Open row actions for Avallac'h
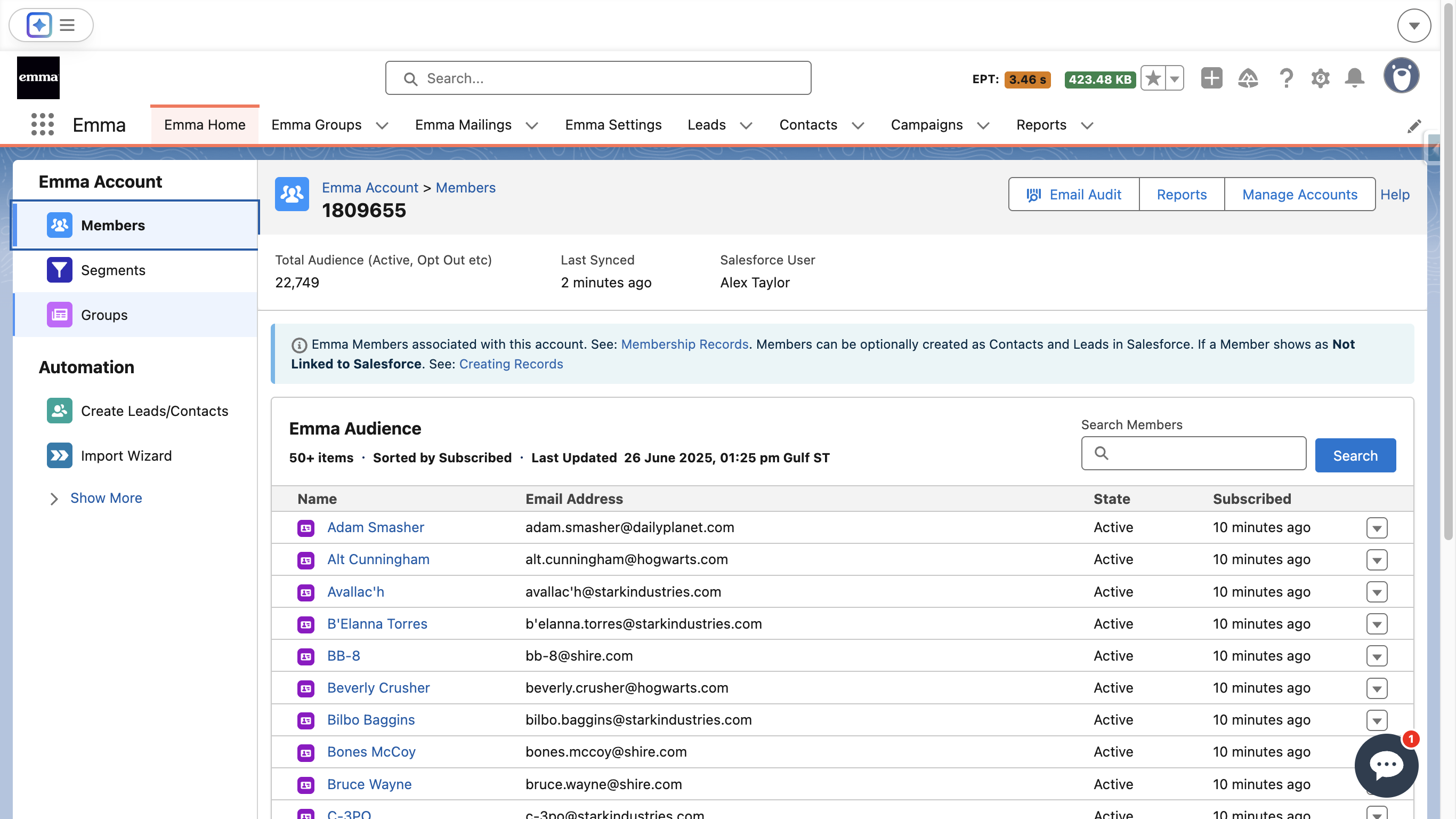 pyautogui.click(x=1377, y=592)
